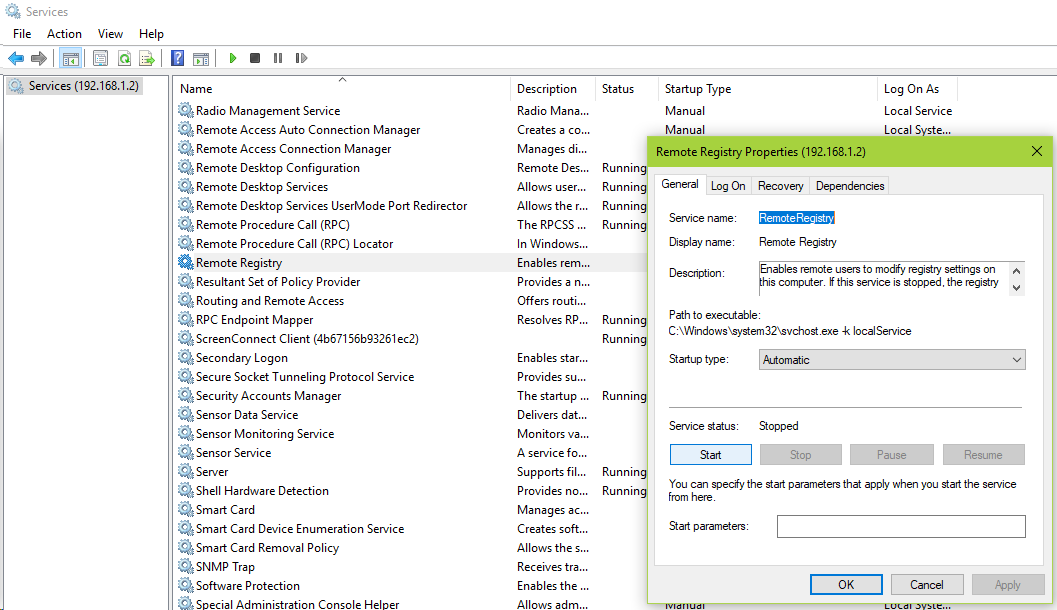Click the Help toolbar icon
Screen dimensions: 1057x610
(x=176, y=57)
